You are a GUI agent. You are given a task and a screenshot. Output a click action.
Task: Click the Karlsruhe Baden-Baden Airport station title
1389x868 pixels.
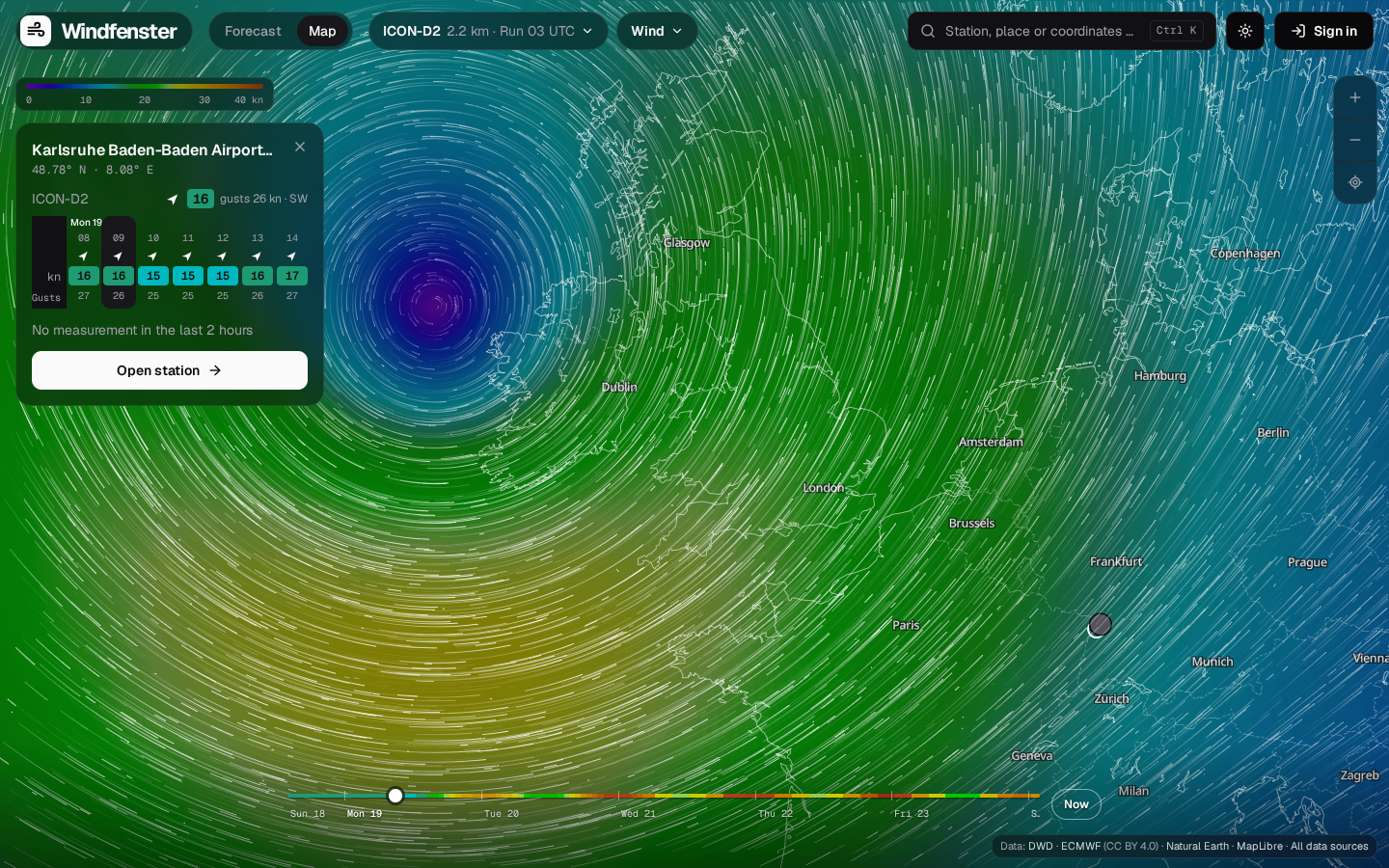[152, 149]
